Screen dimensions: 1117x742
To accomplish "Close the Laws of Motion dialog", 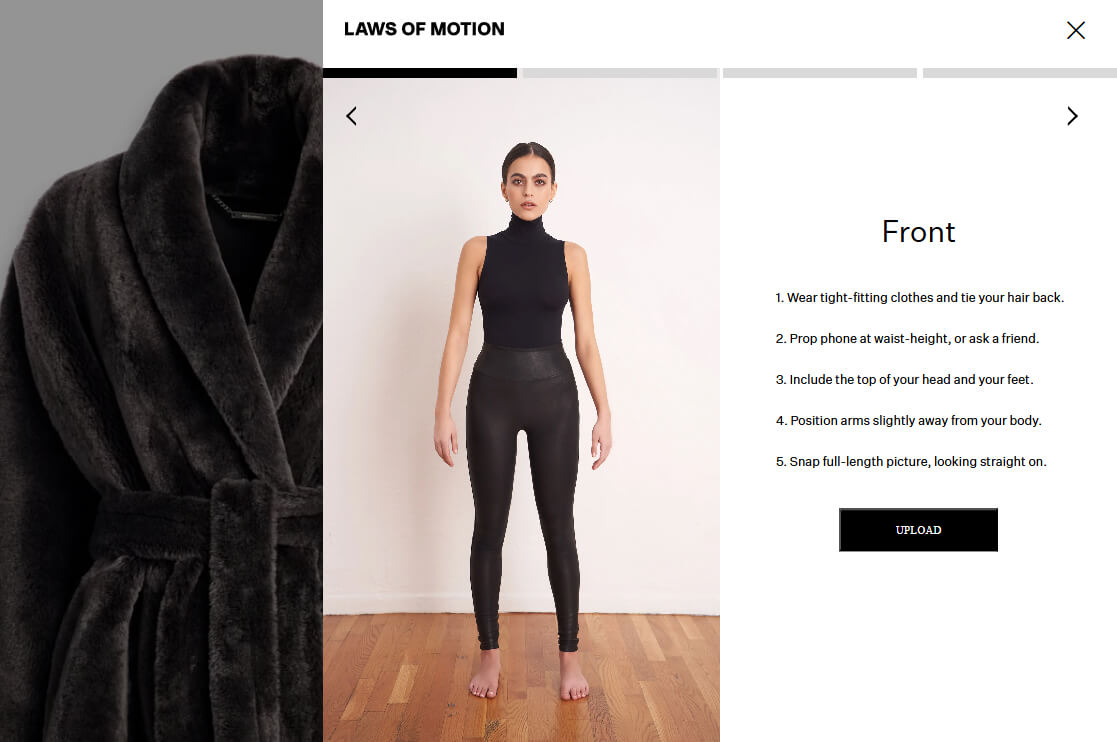I will click(1076, 30).
